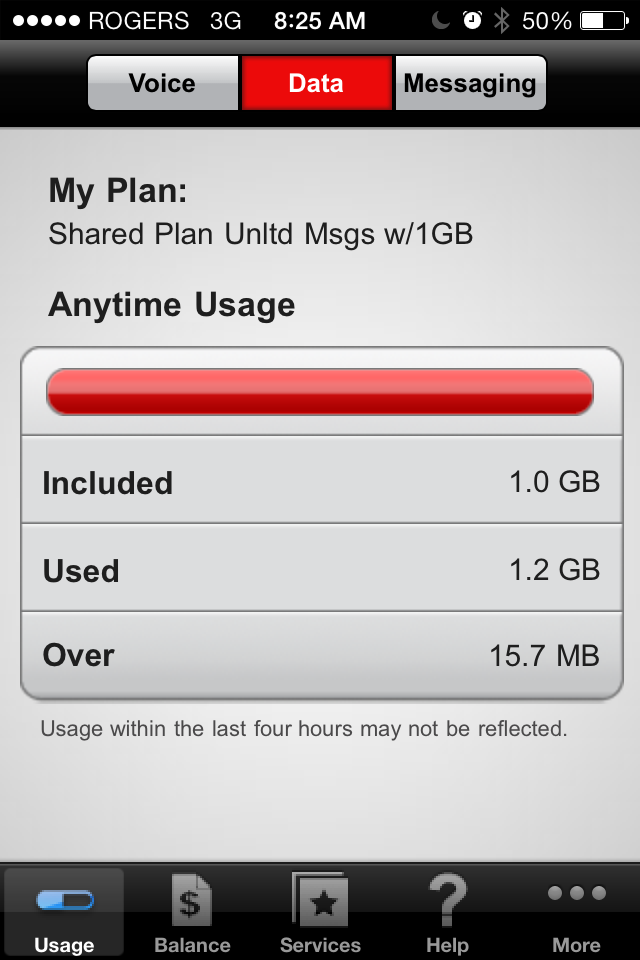Tap the Help question mark icon

447,899
